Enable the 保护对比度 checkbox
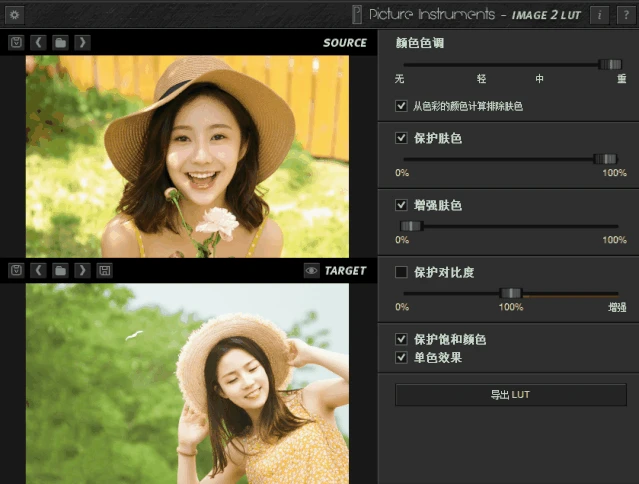 coord(401,272)
